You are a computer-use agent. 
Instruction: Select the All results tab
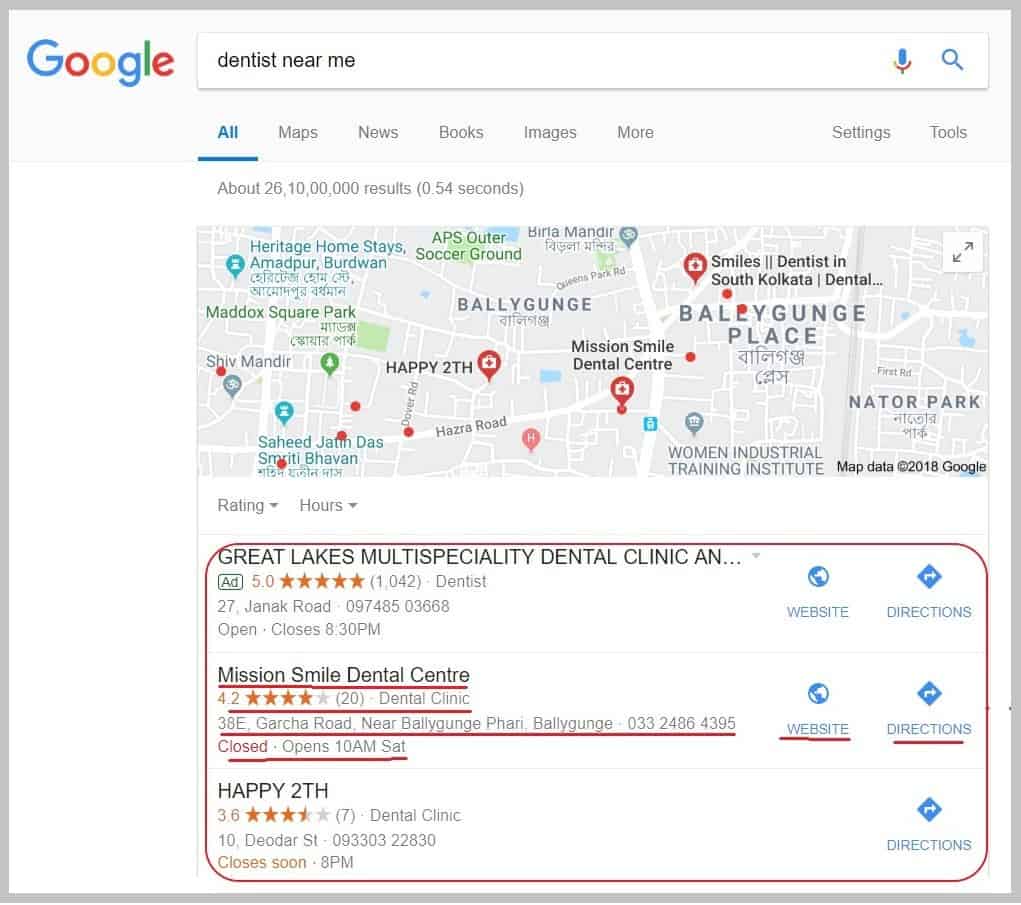point(227,132)
